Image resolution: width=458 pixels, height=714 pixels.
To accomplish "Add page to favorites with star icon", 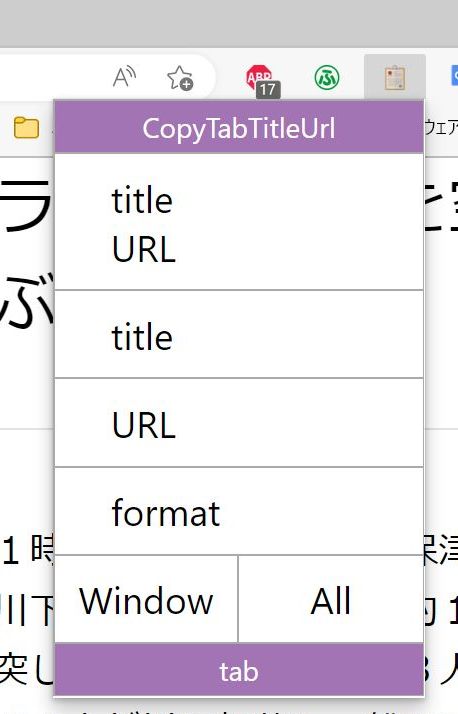I will (x=180, y=78).
